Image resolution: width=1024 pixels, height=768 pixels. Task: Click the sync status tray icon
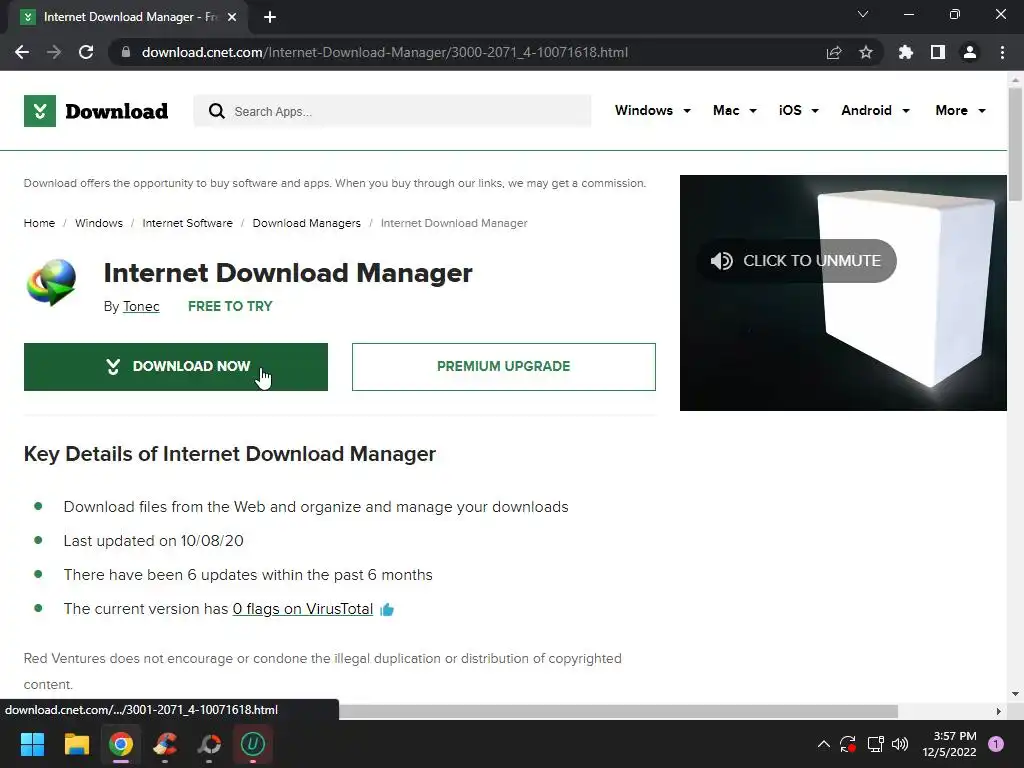848,744
